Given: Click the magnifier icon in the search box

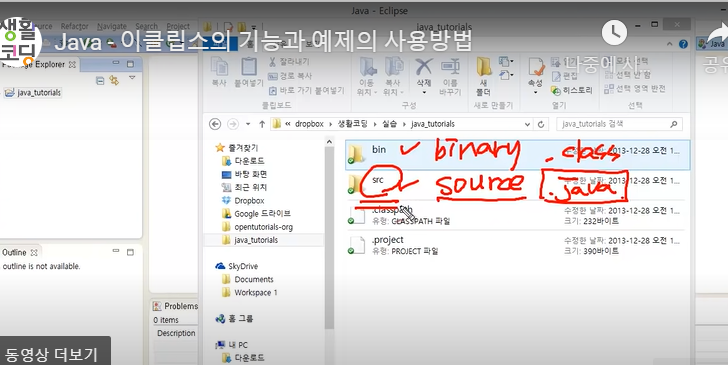Looking at the screenshot, I should (674, 124).
